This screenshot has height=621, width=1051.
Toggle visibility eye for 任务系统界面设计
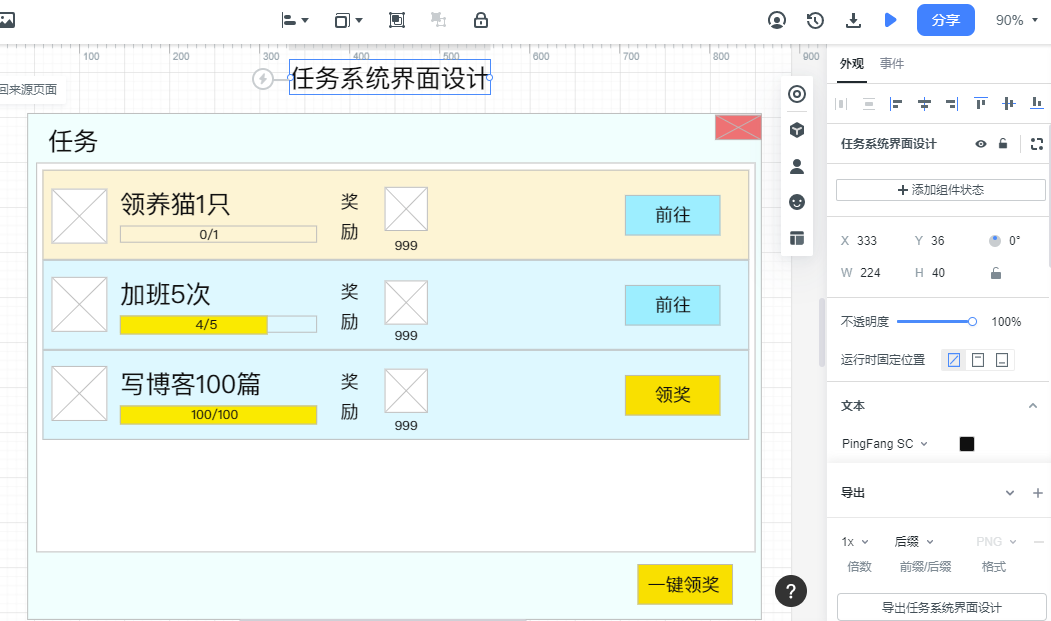[981, 144]
